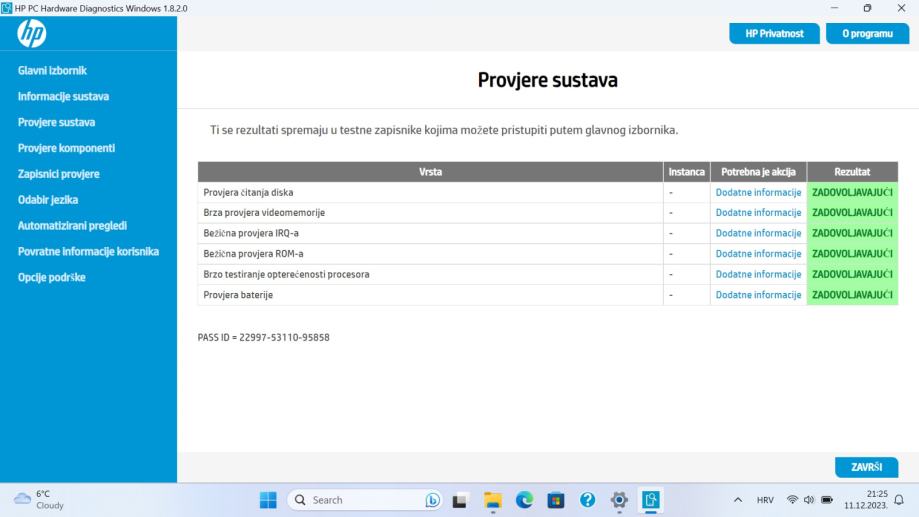Click ZADOVOLJAVAJUĆI result for Provjera čitanja diska
The image size is (919, 517).
pyautogui.click(x=852, y=192)
